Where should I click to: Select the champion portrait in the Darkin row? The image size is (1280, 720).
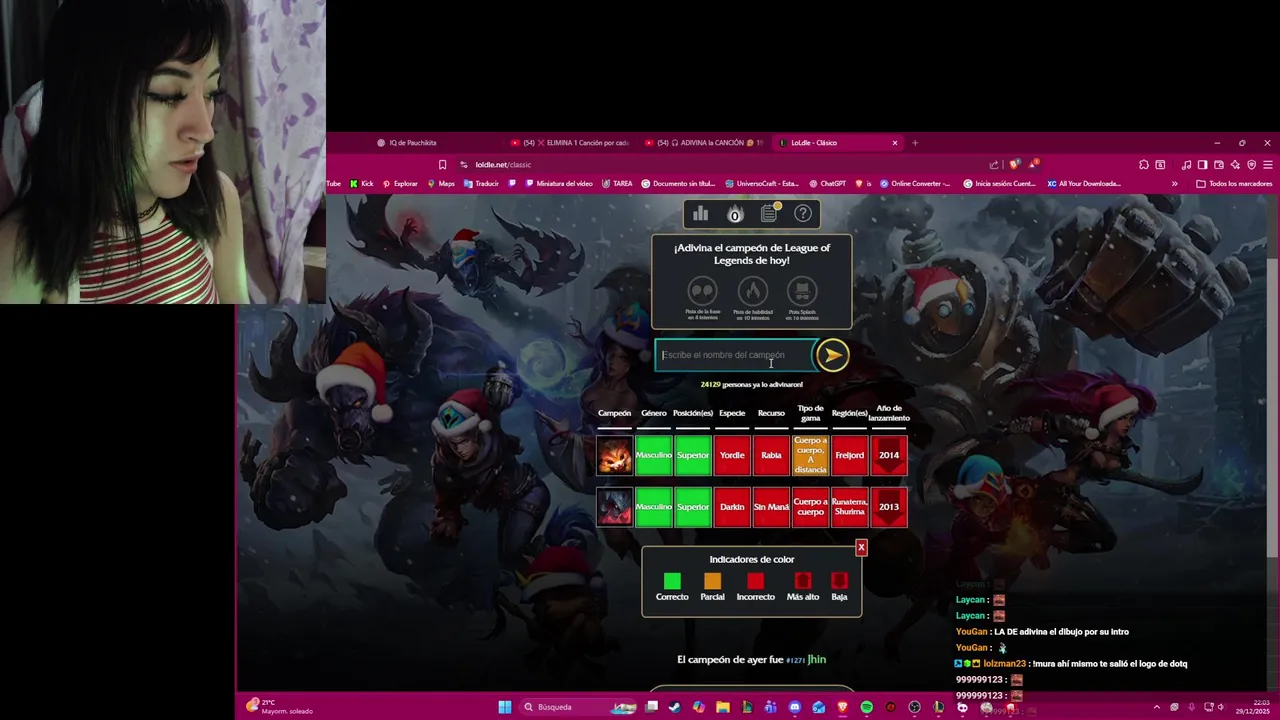tap(615, 507)
